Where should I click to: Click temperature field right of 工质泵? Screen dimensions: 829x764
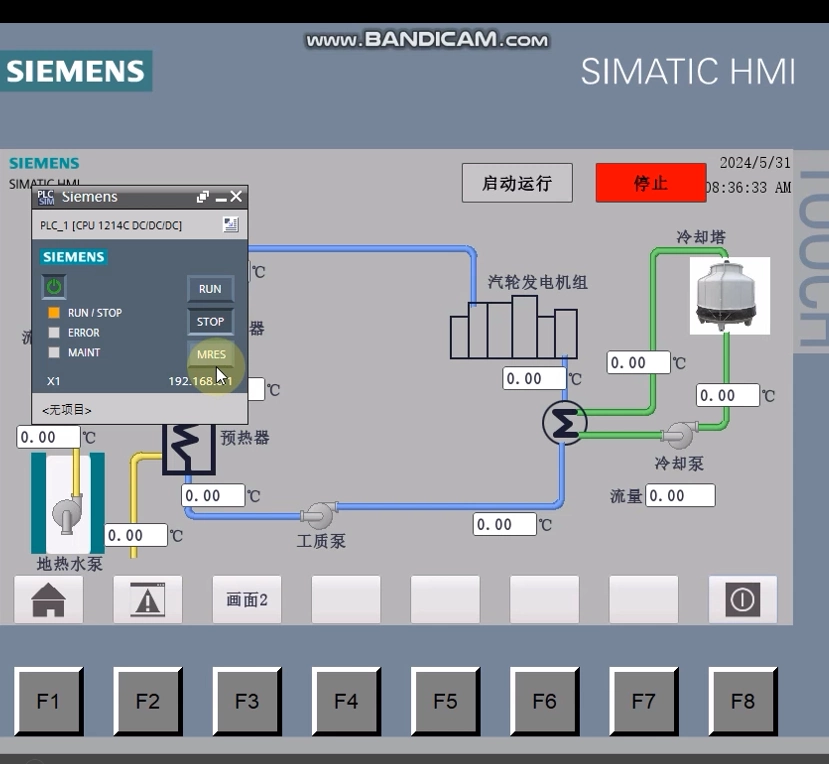(x=505, y=524)
